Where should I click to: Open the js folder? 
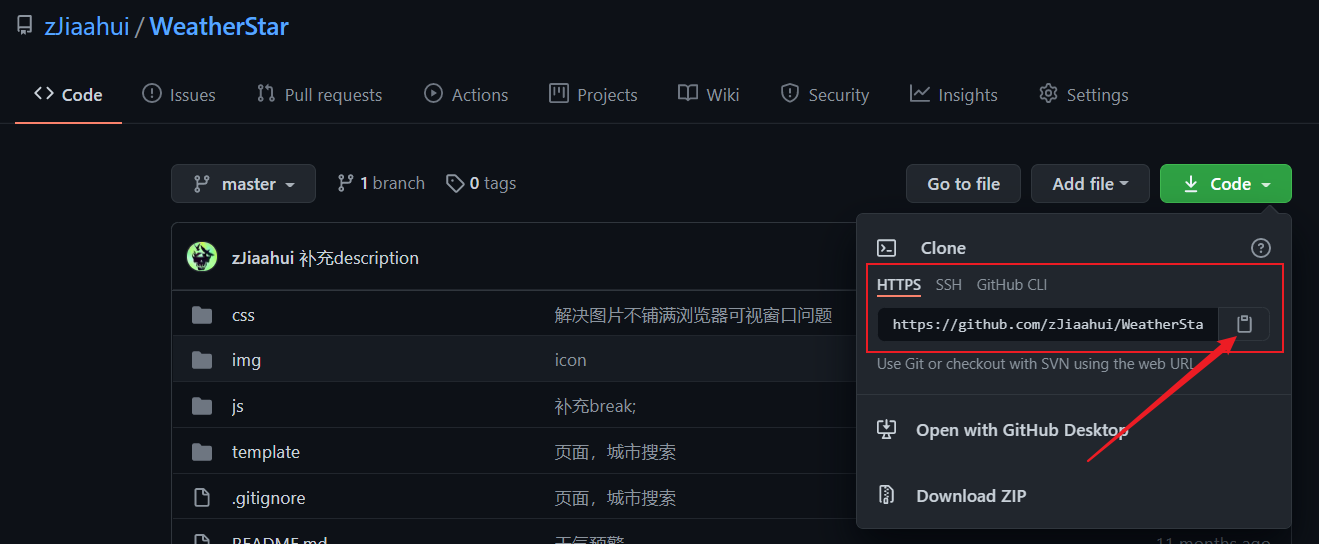pos(238,406)
